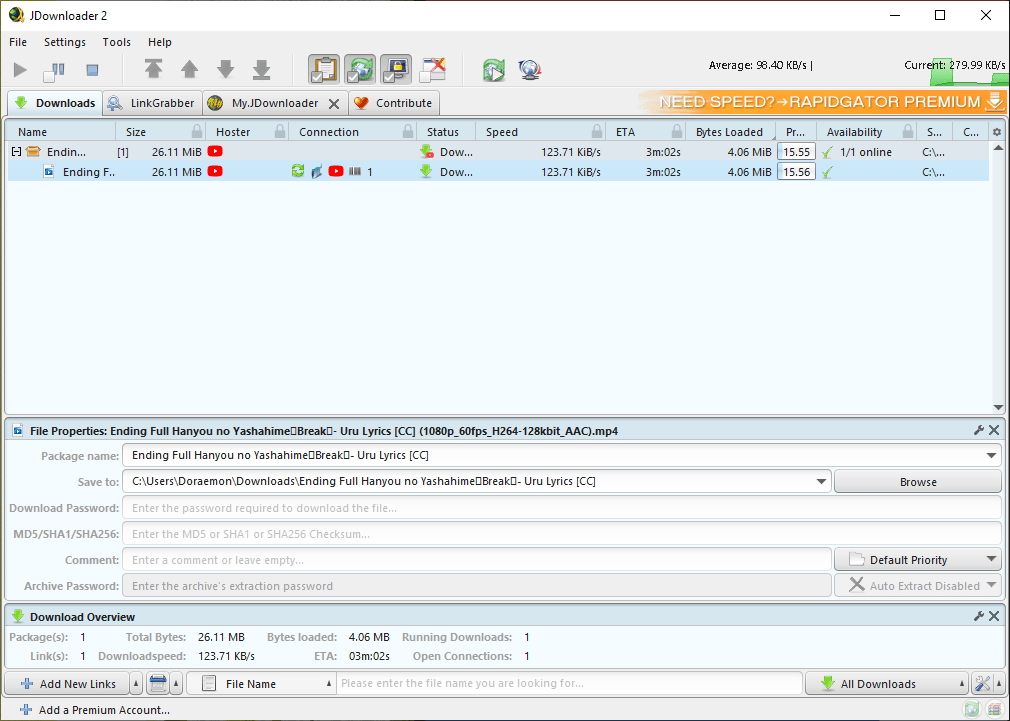Viewport: 1010px width, 721px height.
Task: Move the selected download to the top
Action: 154,69
